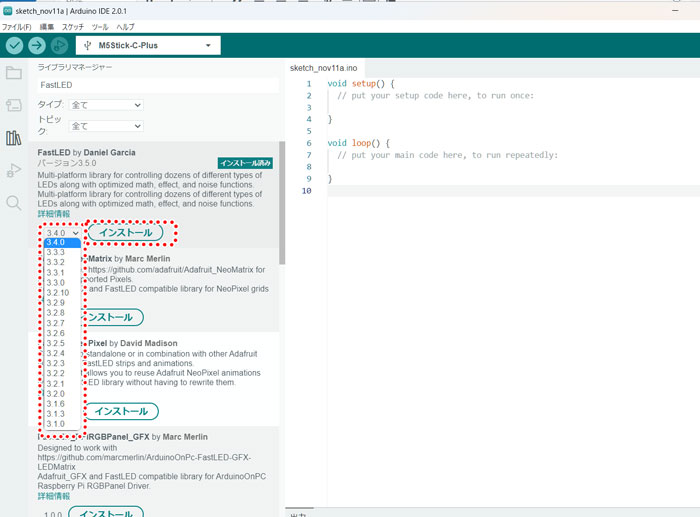700x517 pixels.
Task: Select version 3.2.0 in list
Action: click(62, 394)
